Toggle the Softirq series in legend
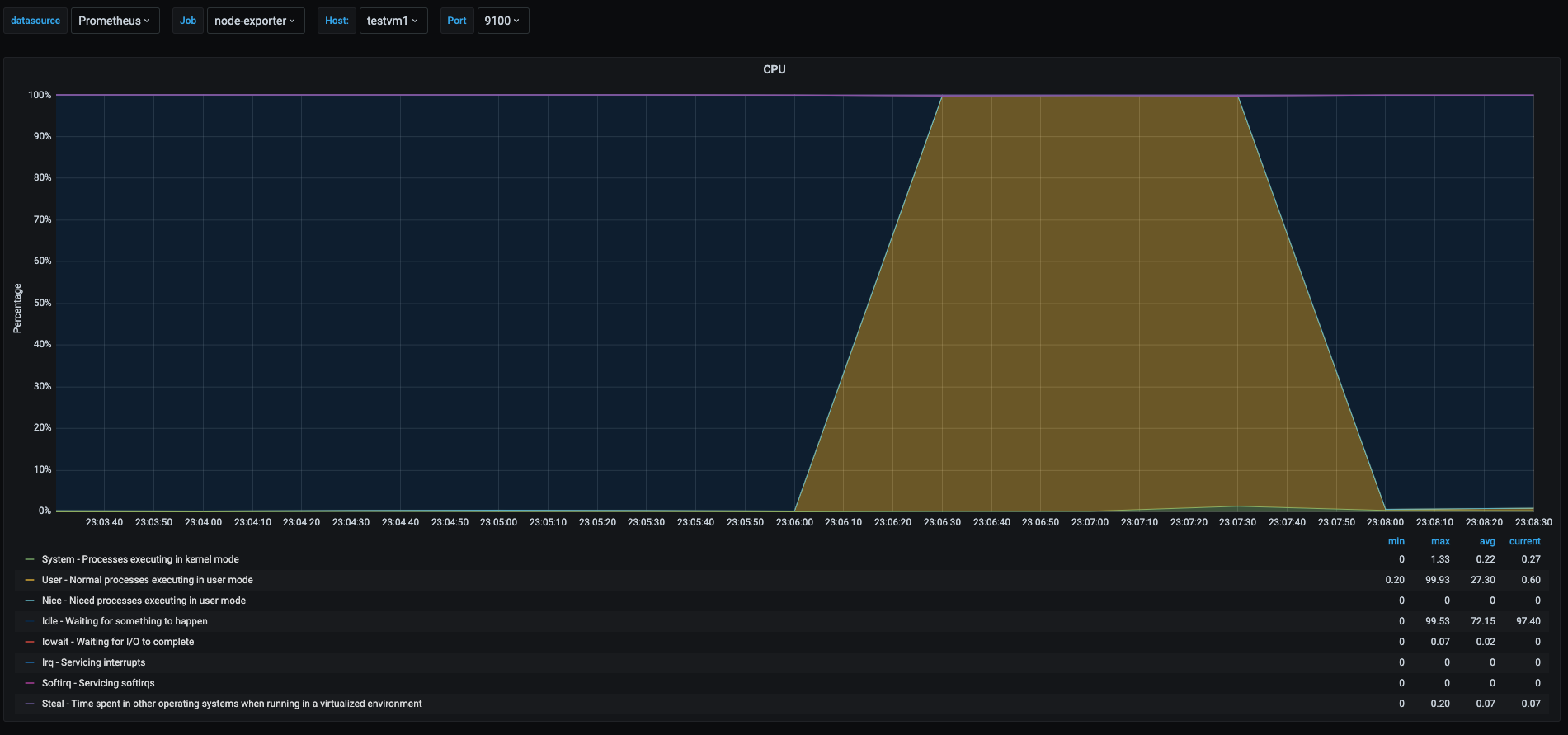Image resolution: width=1568 pixels, height=735 pixels. click(98, 683)
